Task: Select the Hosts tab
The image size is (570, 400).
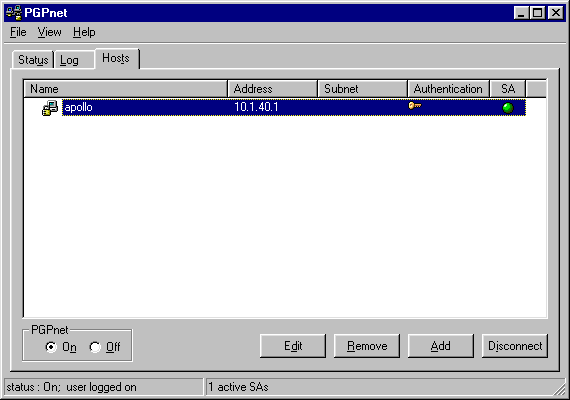Action: 117,58
